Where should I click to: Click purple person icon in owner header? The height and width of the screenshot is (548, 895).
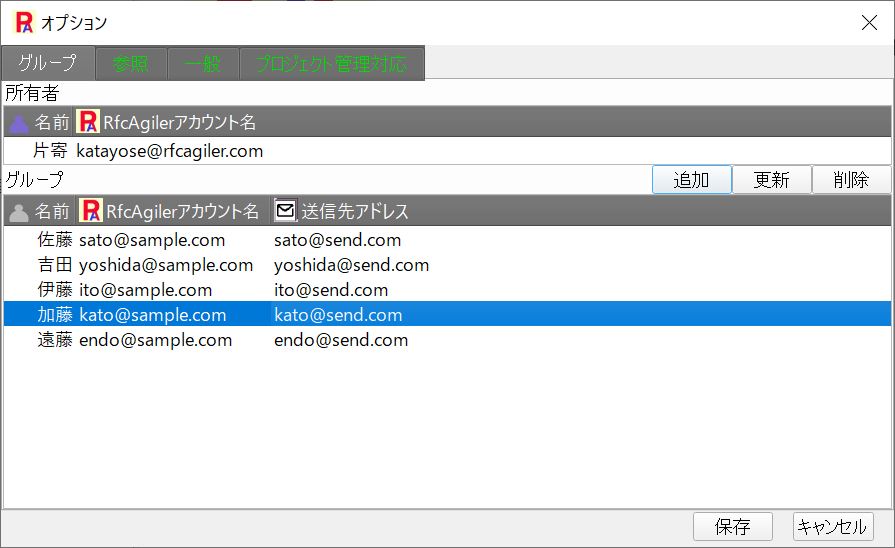click(x=18, y=123)
